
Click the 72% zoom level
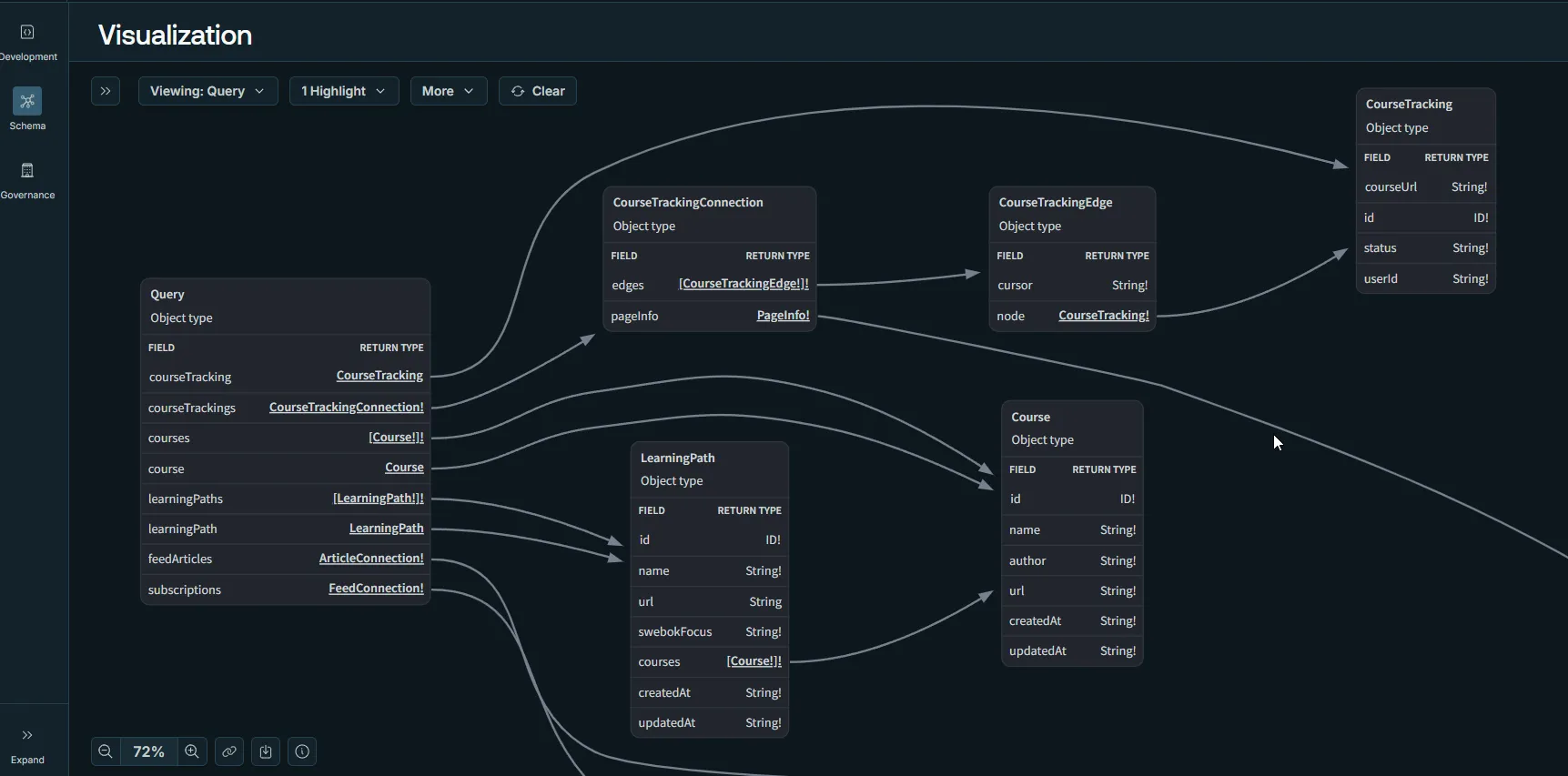coord(148,751)
